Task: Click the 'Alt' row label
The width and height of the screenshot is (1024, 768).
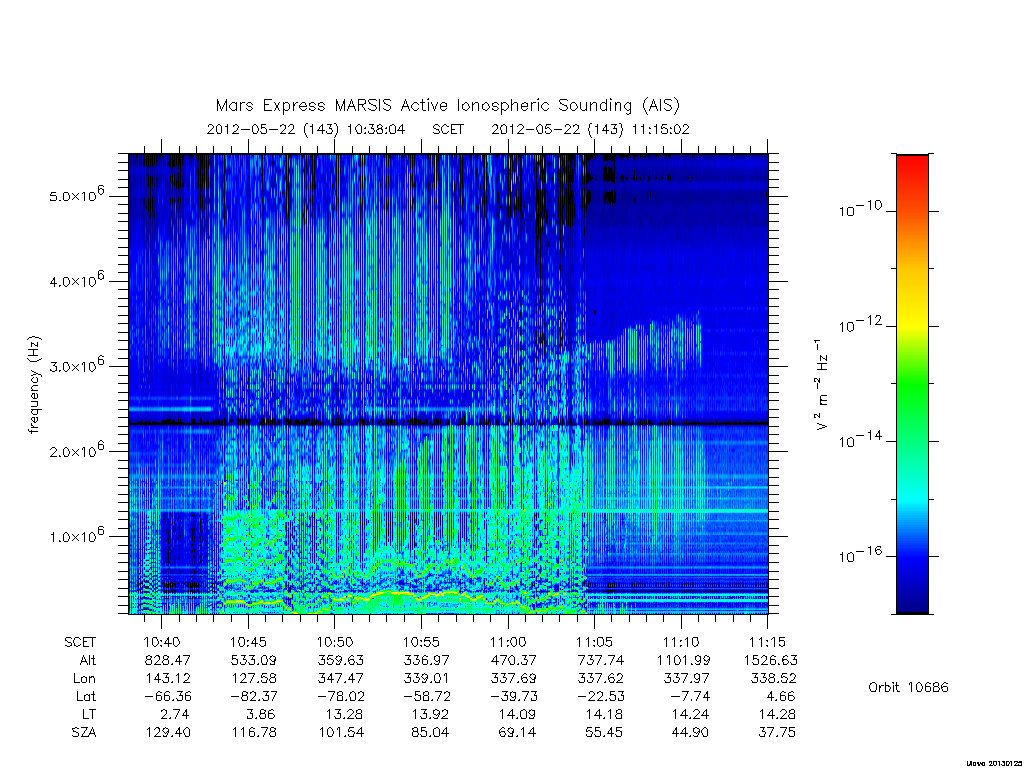Action: [x=88, y=660]
